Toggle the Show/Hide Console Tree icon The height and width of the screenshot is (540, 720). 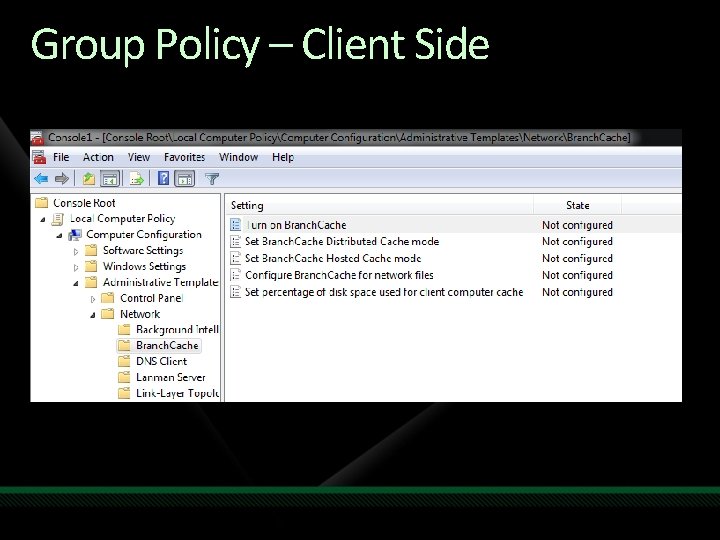click(x=110, y=179)
